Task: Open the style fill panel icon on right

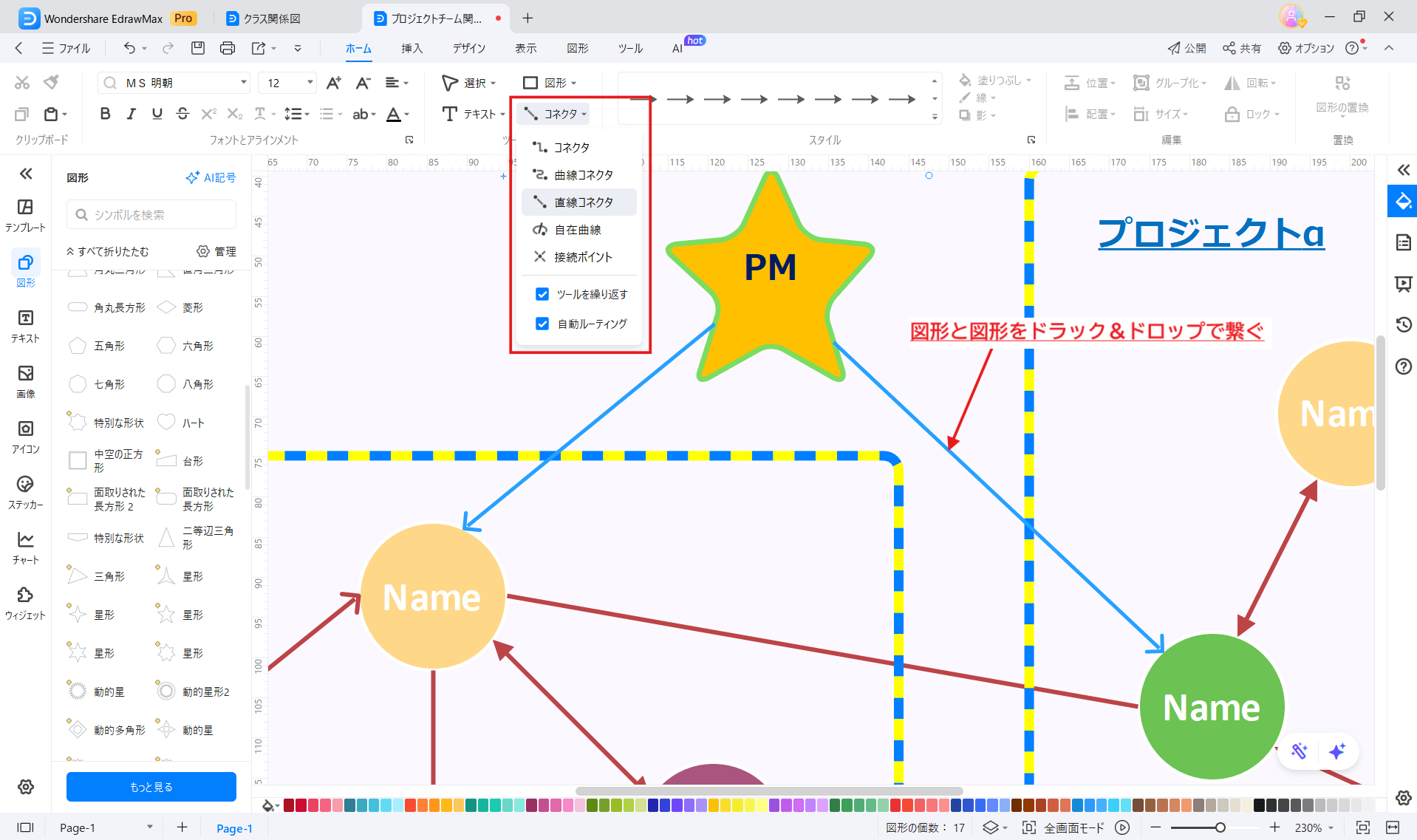Action: [1403, 201]
